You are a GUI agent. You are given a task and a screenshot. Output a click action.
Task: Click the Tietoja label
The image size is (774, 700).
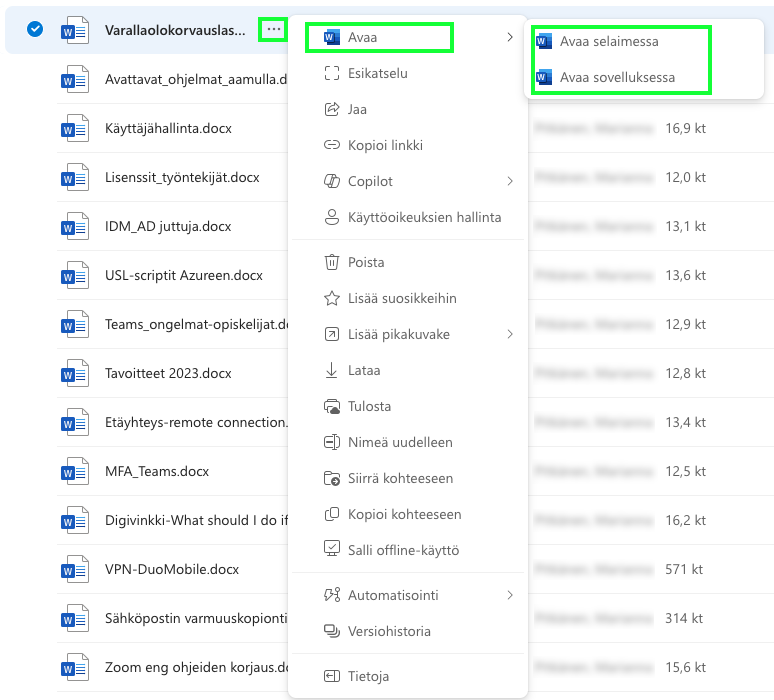368,676
